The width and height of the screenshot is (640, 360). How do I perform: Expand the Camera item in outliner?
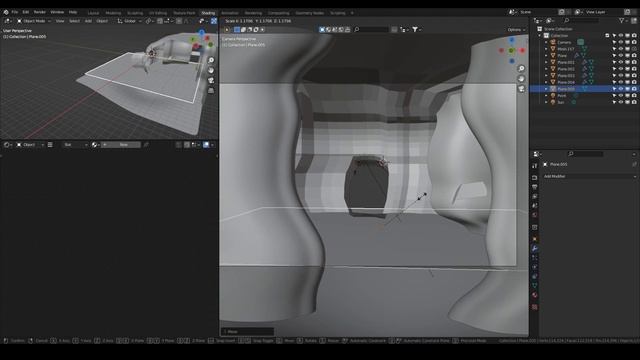[547, 42]
